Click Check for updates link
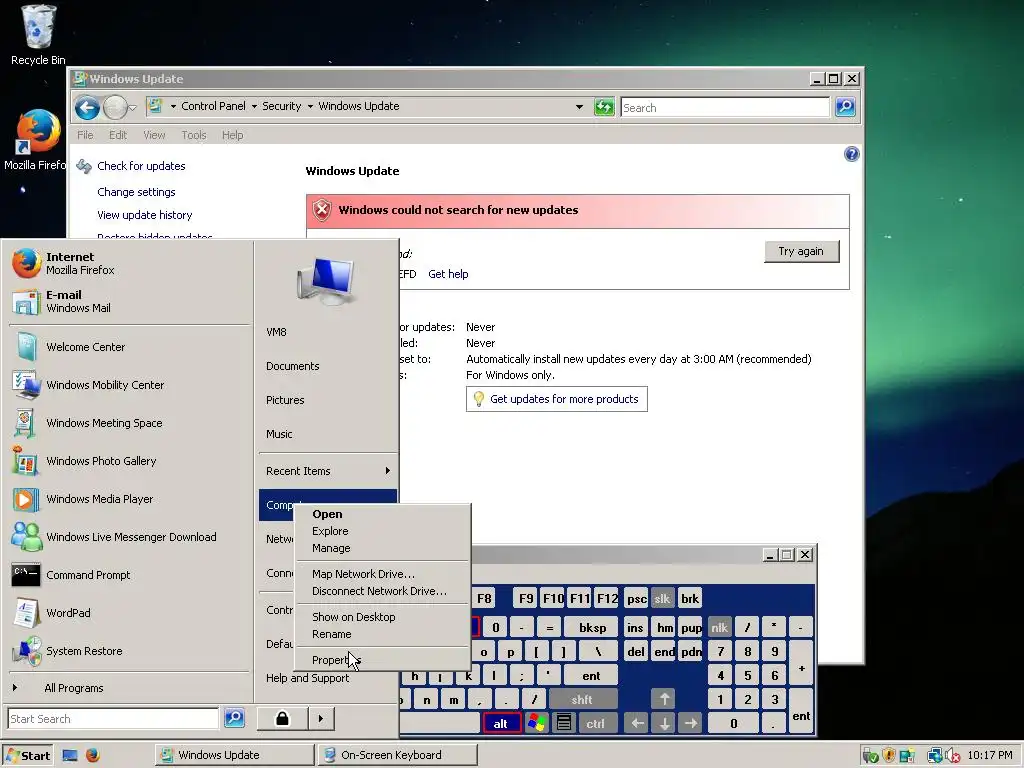Screen dimensions: 1024x768 pos(141,166)
